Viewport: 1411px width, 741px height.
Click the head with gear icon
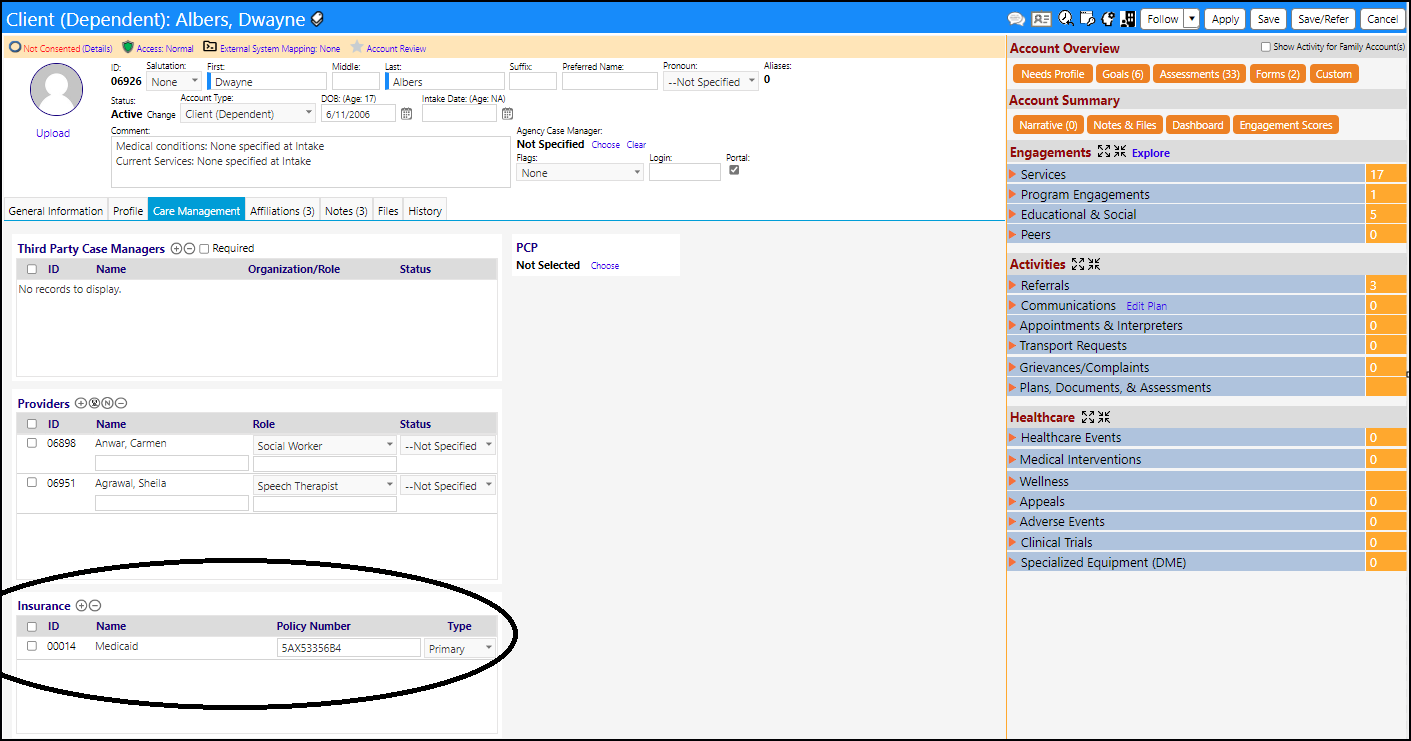point(1108,19)
